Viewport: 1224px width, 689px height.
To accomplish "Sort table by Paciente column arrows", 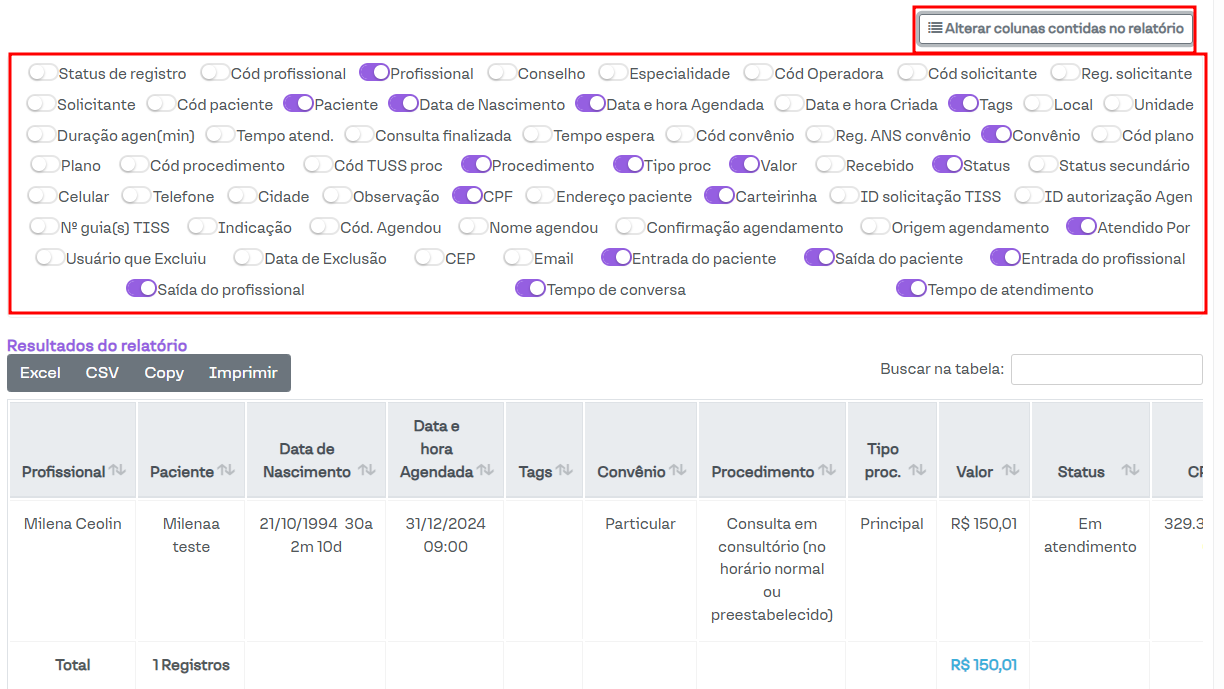I will coord(226,471).
